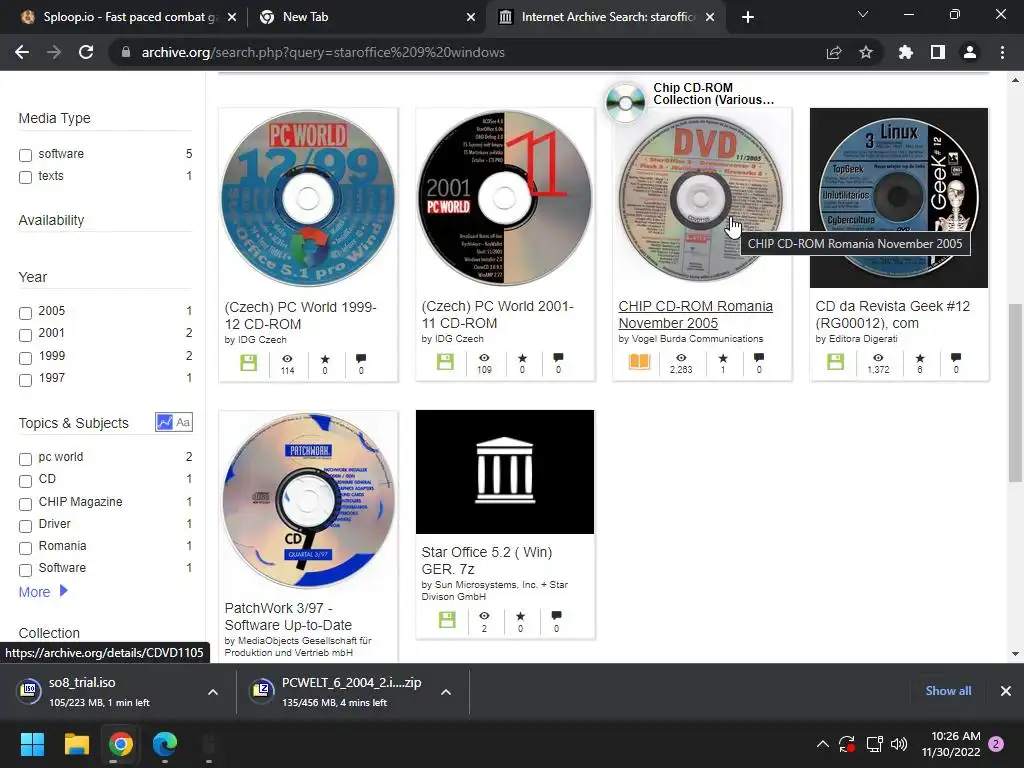
Task: Open the Chrome extensions puzzle icon
Action: pos(906,52)
